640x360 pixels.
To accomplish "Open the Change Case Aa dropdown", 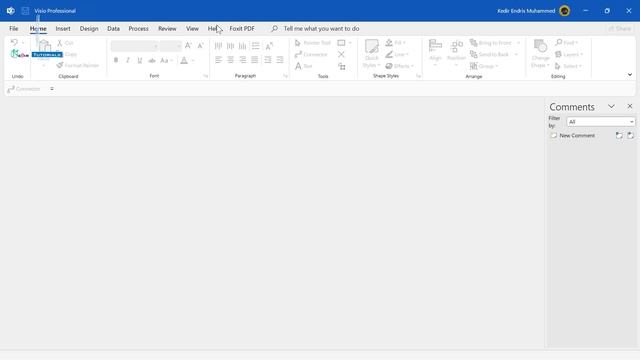I will tap(167, 60).
